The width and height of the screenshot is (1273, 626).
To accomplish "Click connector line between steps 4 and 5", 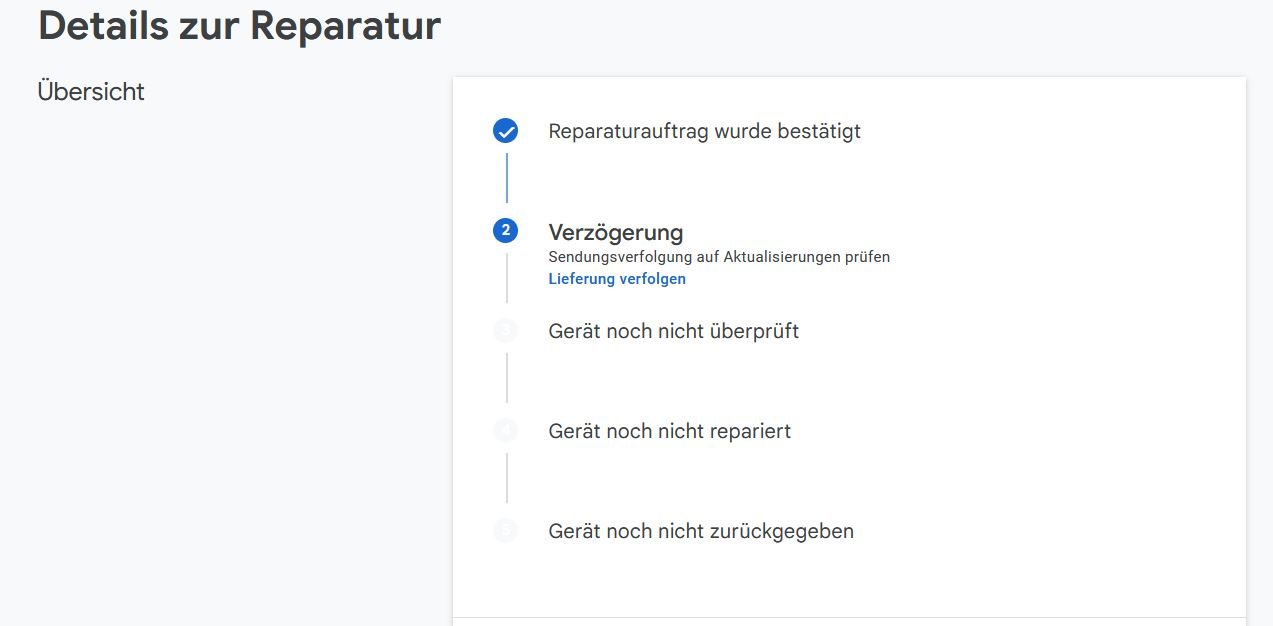I will point(506,478).
